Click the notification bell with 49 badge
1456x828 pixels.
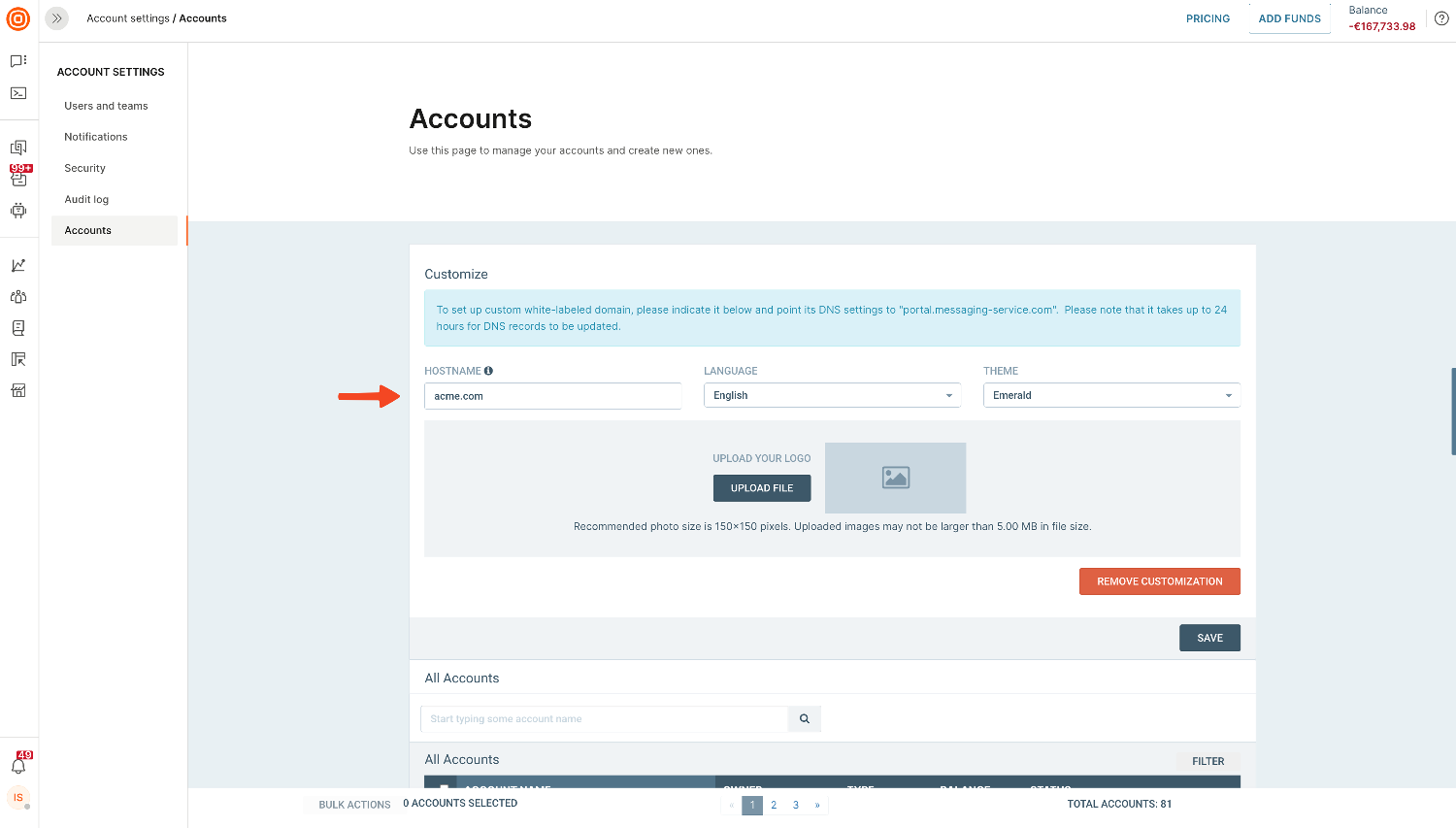click(x=18, y=766)
